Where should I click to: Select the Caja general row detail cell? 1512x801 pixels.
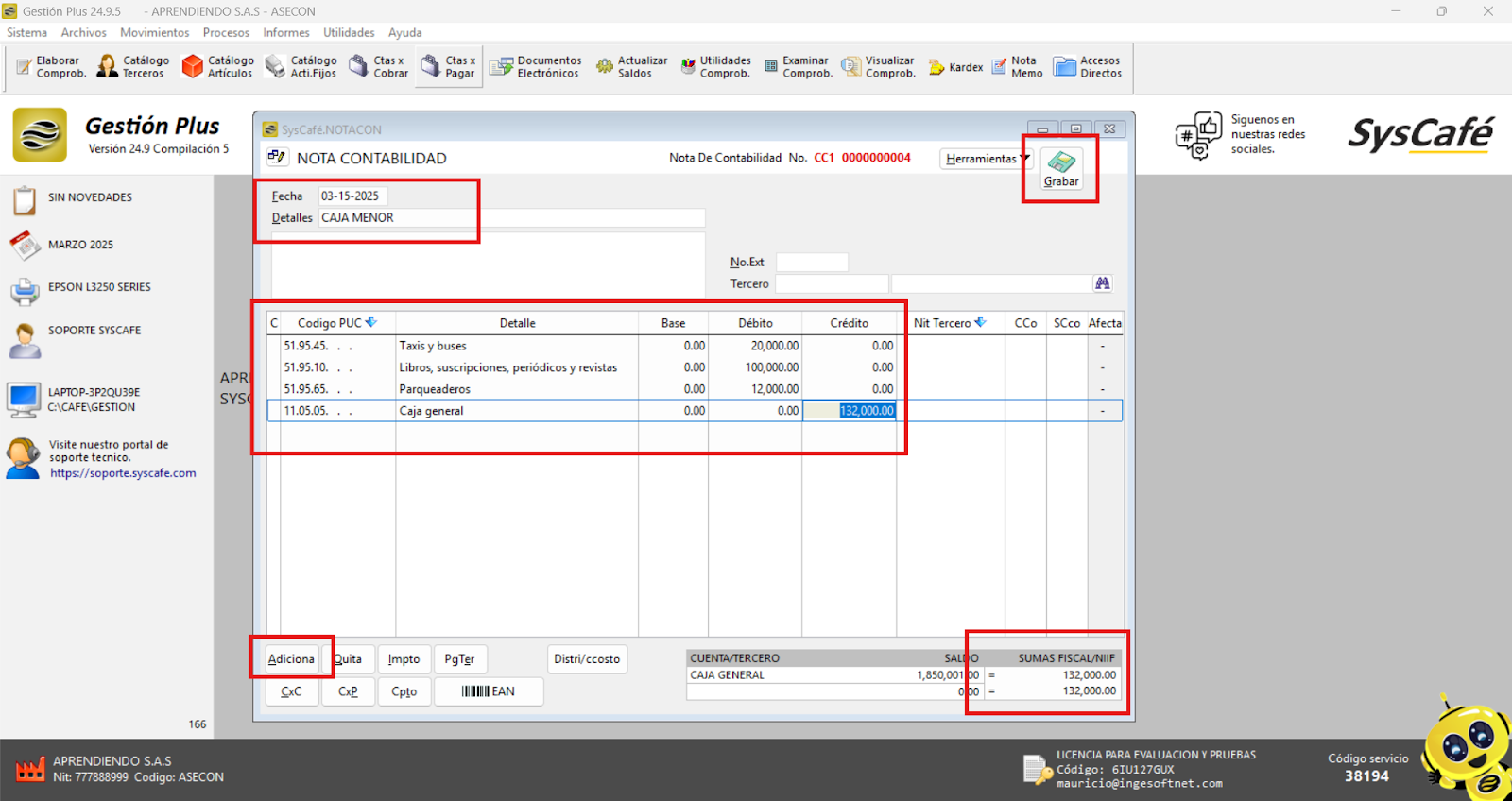516,411
